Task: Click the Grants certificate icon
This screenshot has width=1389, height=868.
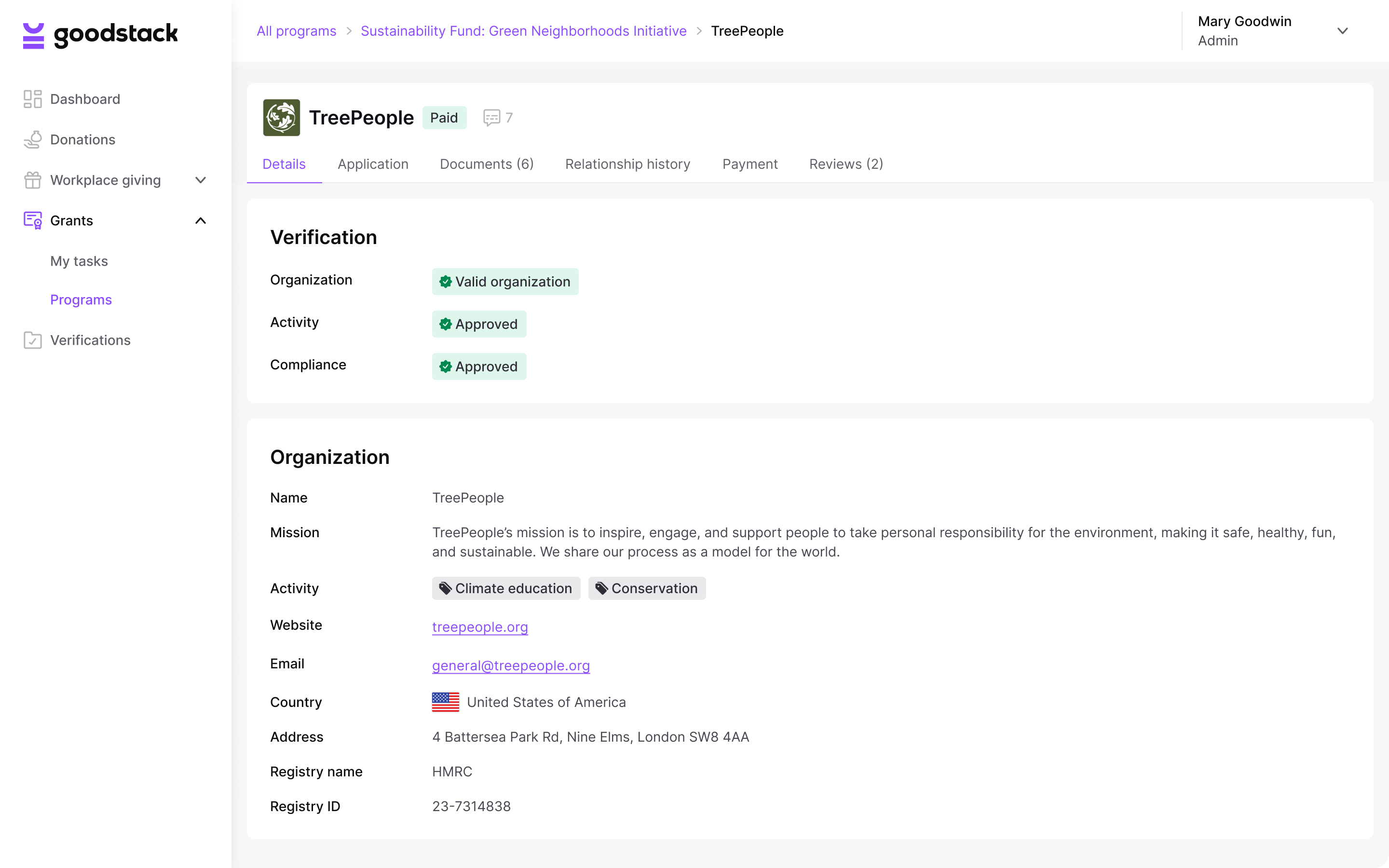Action: pyautogui.click(x=33, y=220)
